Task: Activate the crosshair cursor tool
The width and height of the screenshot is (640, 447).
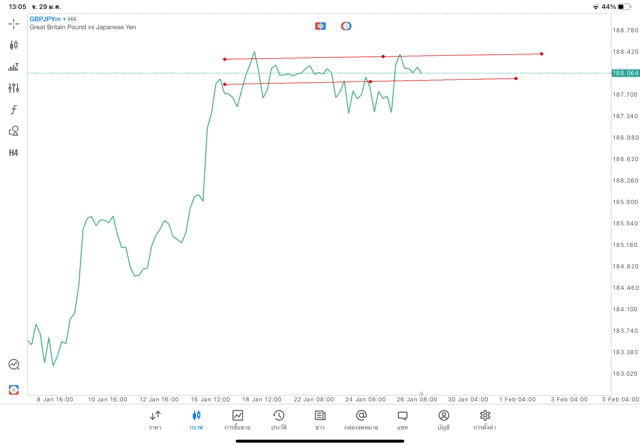Action: (x=14, y=23)
